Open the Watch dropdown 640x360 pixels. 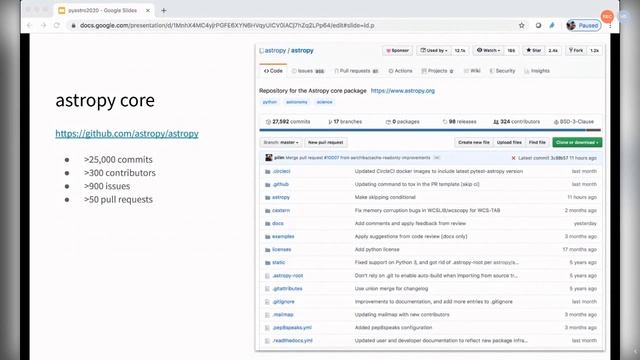click(x=488, y=51)
